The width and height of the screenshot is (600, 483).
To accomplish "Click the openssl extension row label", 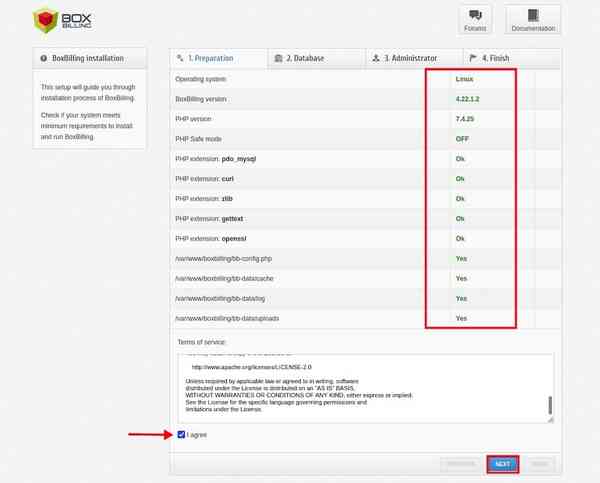I will click(x=211, y=238).
